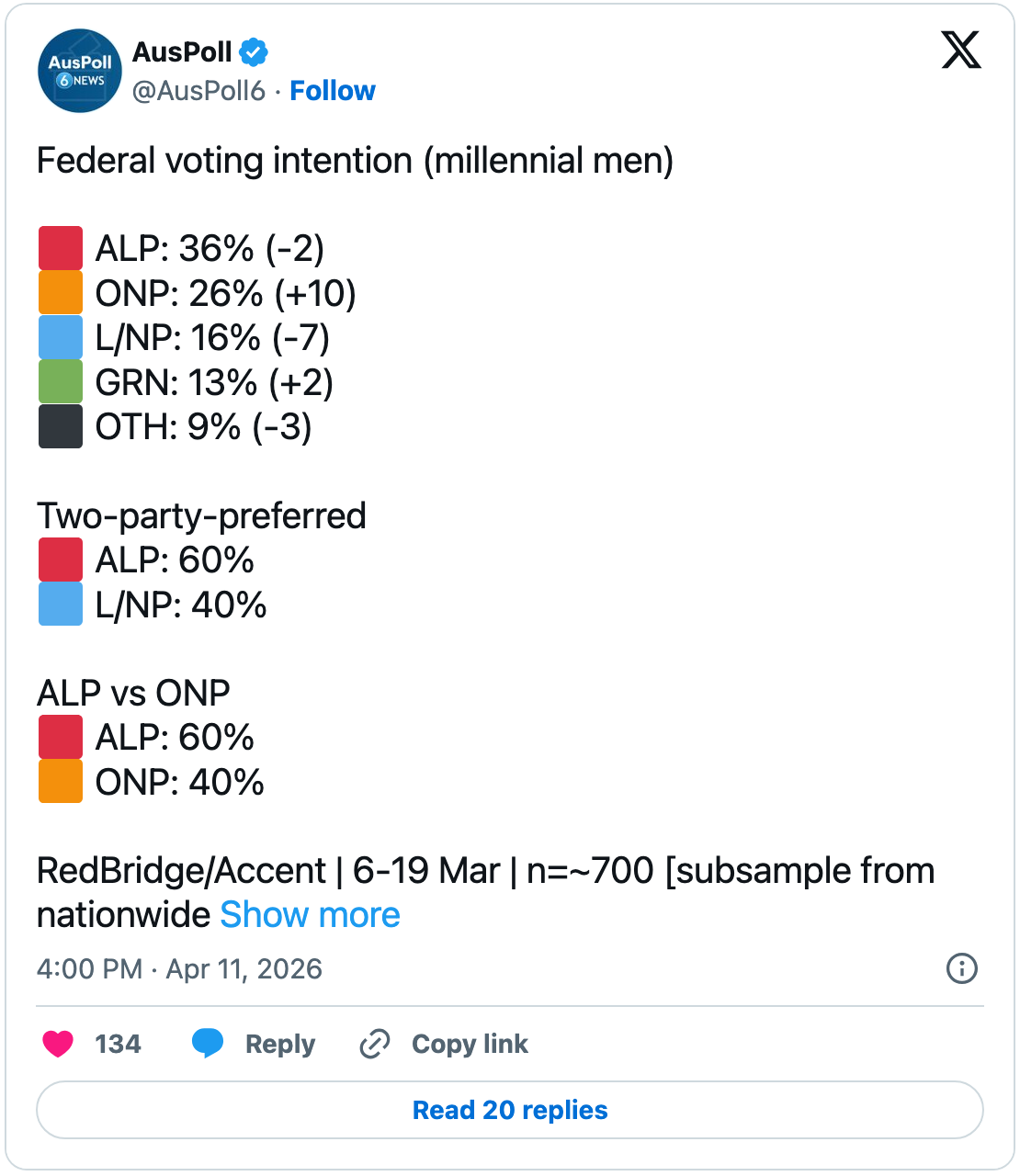The height and width of the screenshot is (1176, 1020).
Task: Click the X logo icon
Action: 960,50
